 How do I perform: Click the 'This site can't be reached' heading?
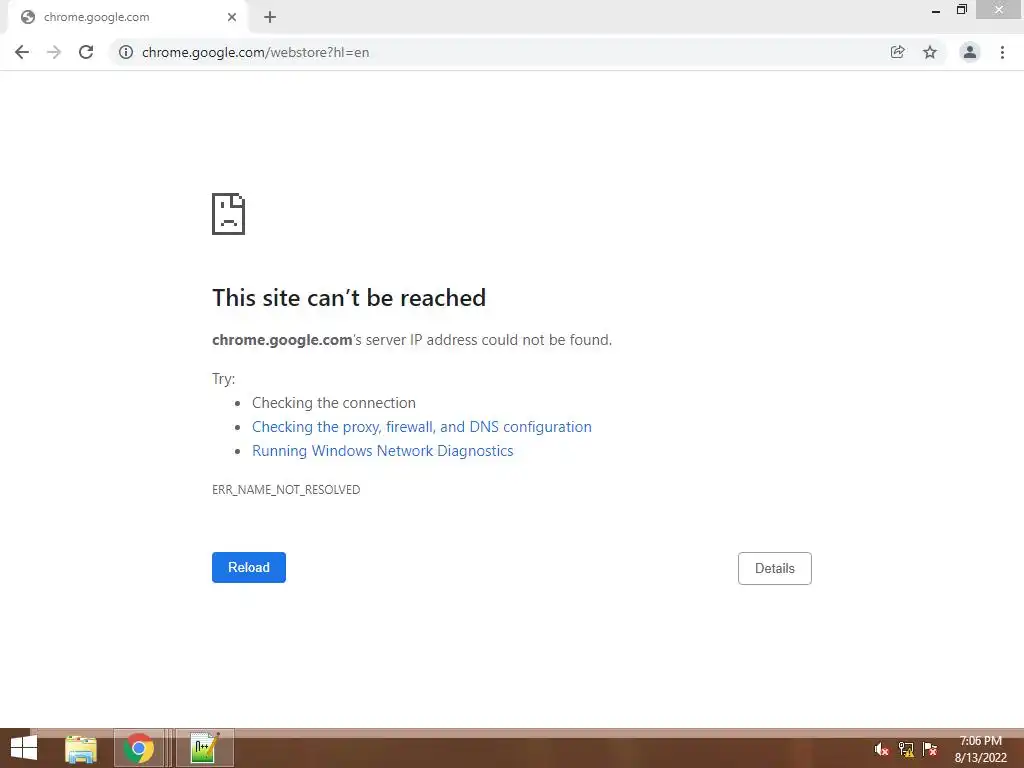click(x=349, y=298)
